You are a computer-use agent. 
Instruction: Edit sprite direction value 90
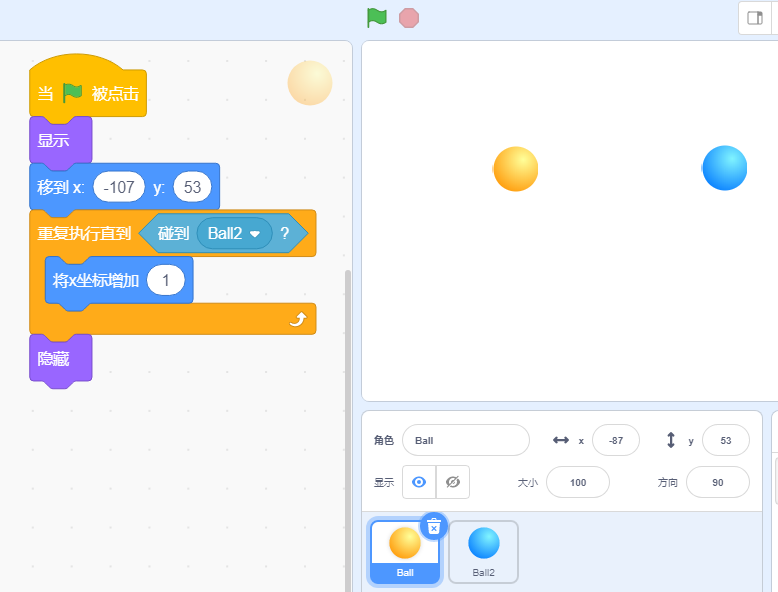[x=717, y=482]
